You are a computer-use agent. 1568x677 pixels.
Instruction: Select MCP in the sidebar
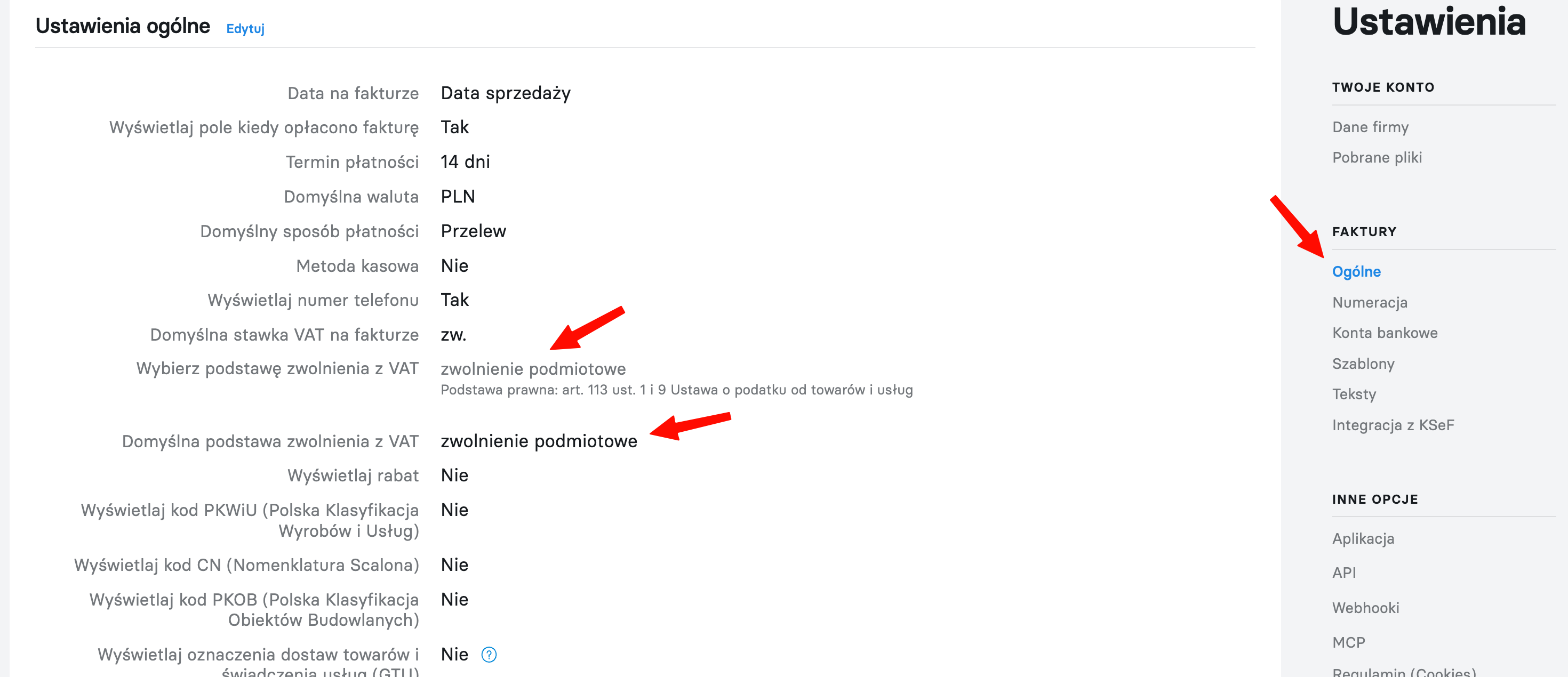(x=1348, y=642)
